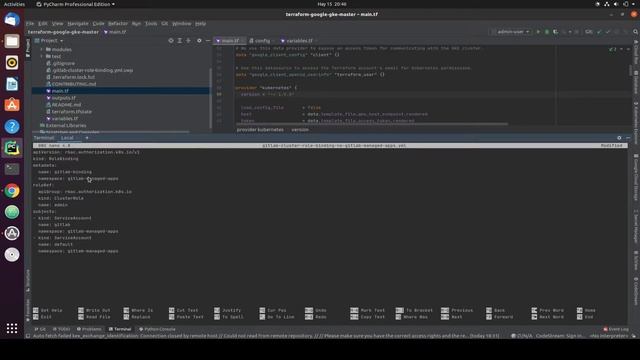The height and width of the screenshot is (360, 640).
Task: Open the Code menu
Action: 98,24
